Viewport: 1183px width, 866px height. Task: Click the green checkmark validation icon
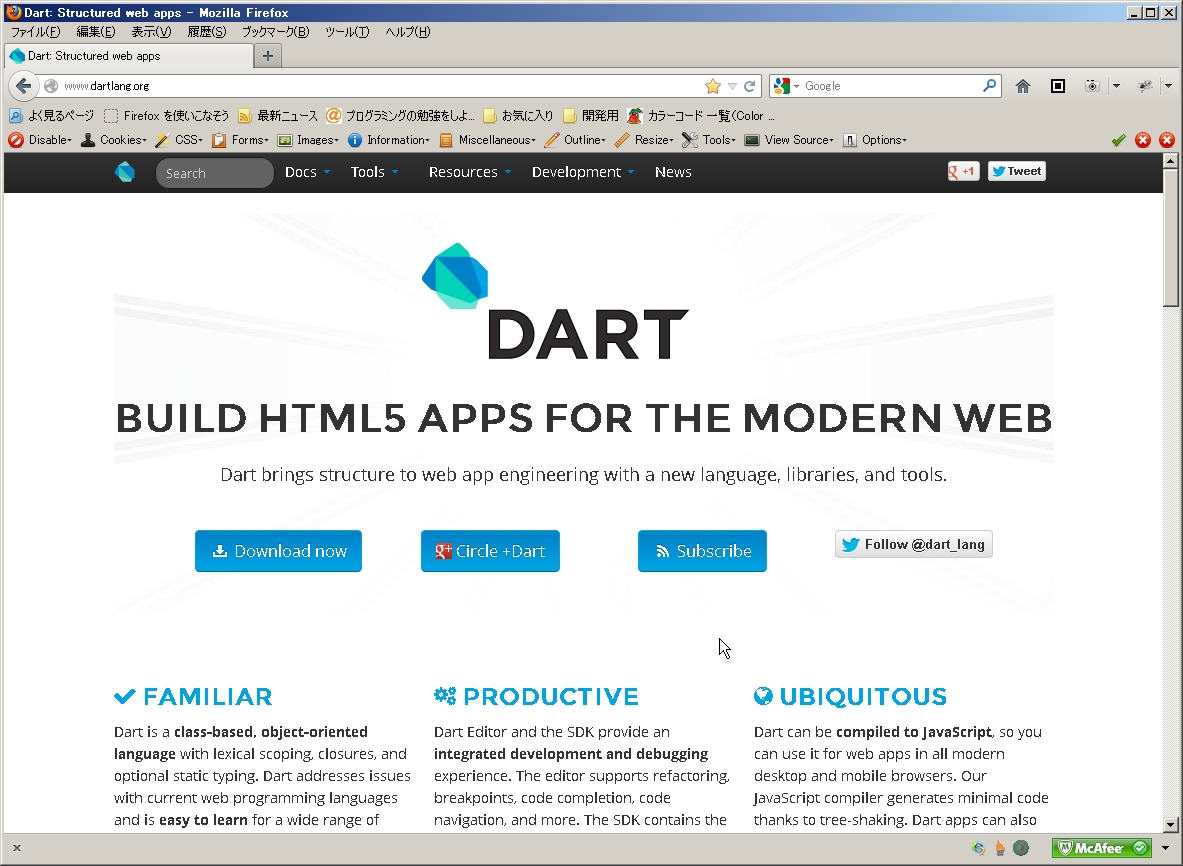click(x=1119, y=140)
